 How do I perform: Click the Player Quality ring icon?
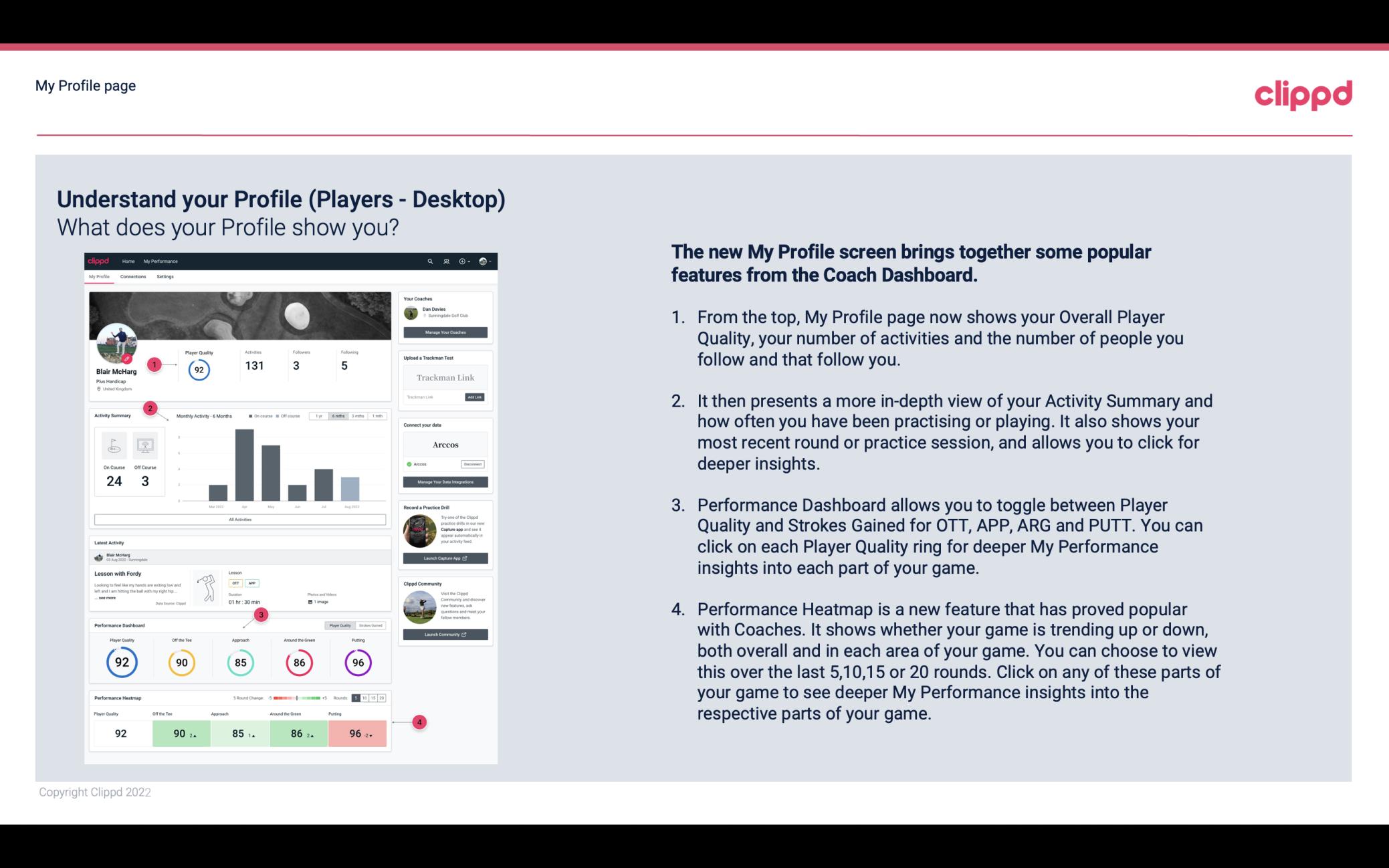121,661
